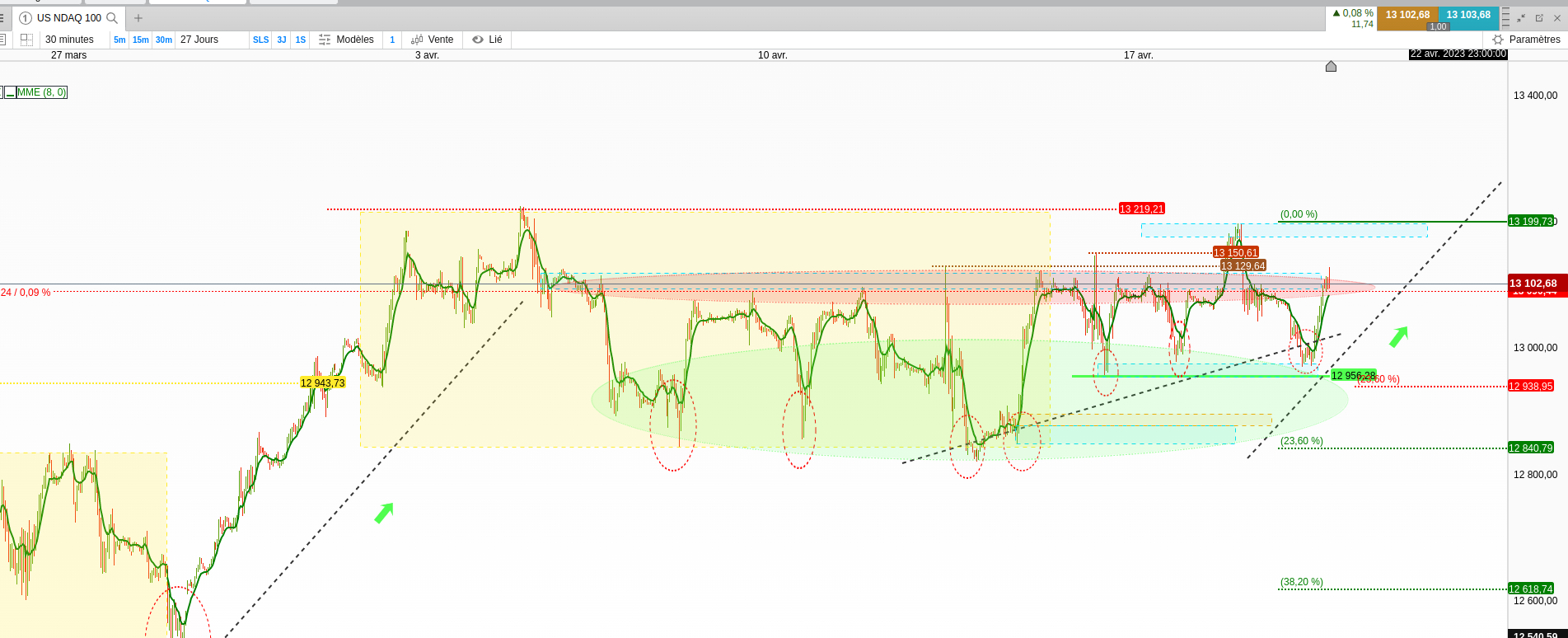Screen dimensions: 1568x638
Task: Click the blue buy price 13 103,68
Action: coord(1468,15)
